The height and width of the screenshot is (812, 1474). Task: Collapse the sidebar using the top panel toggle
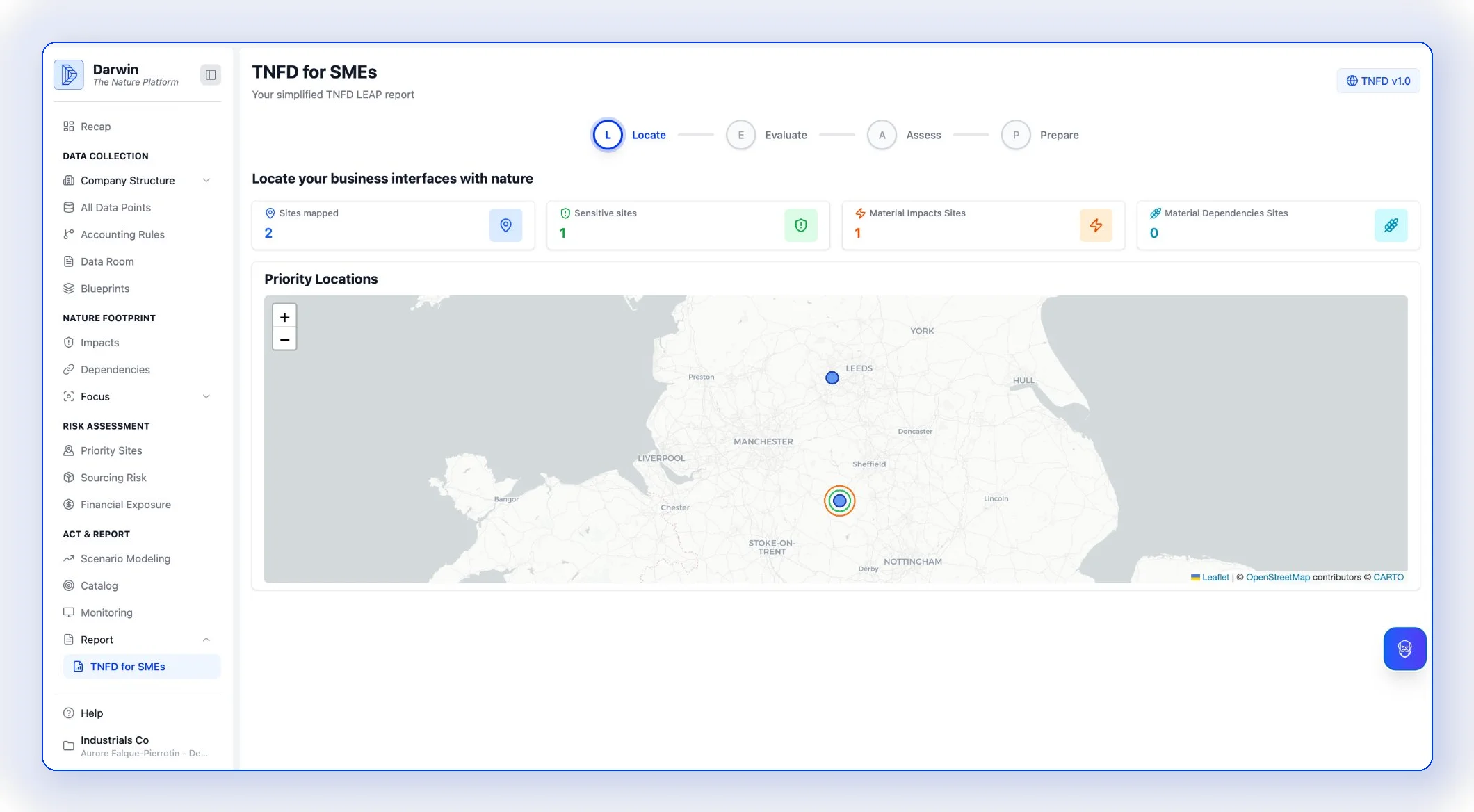(x=211, y=74)
